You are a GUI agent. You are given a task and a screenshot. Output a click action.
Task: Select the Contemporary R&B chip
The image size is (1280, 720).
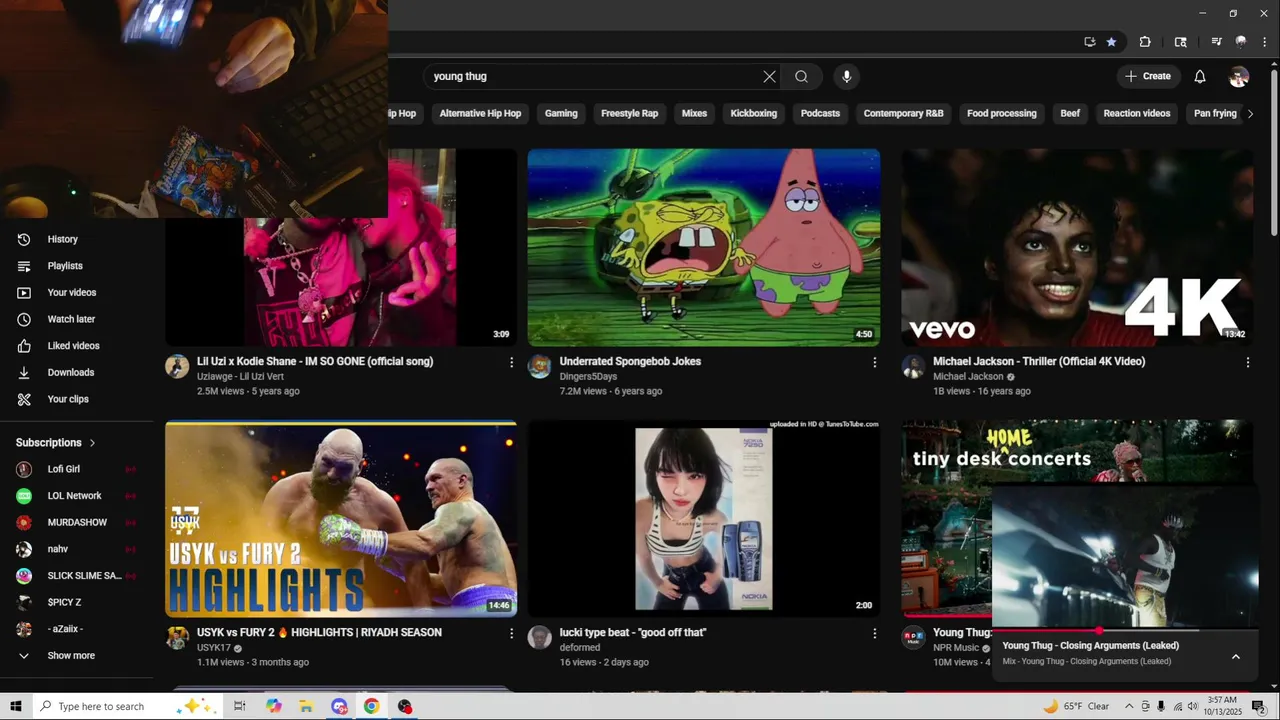pyautogui.click(x=903, y=113)
